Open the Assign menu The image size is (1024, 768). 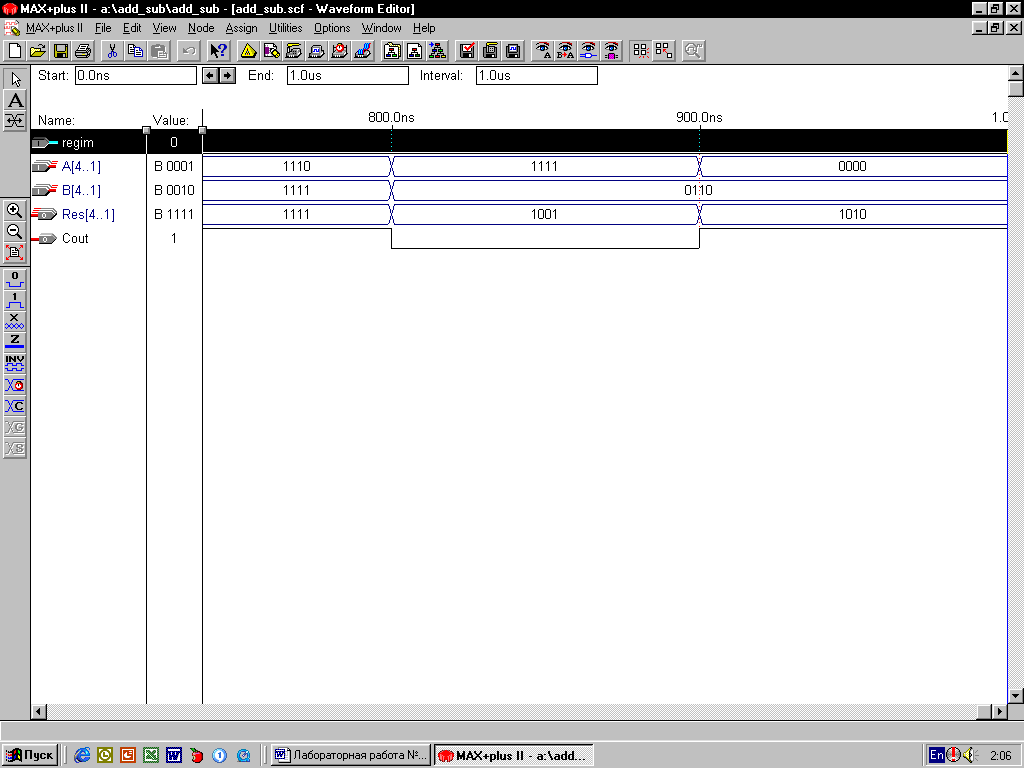pyautogui.click(x=242, y=28)
